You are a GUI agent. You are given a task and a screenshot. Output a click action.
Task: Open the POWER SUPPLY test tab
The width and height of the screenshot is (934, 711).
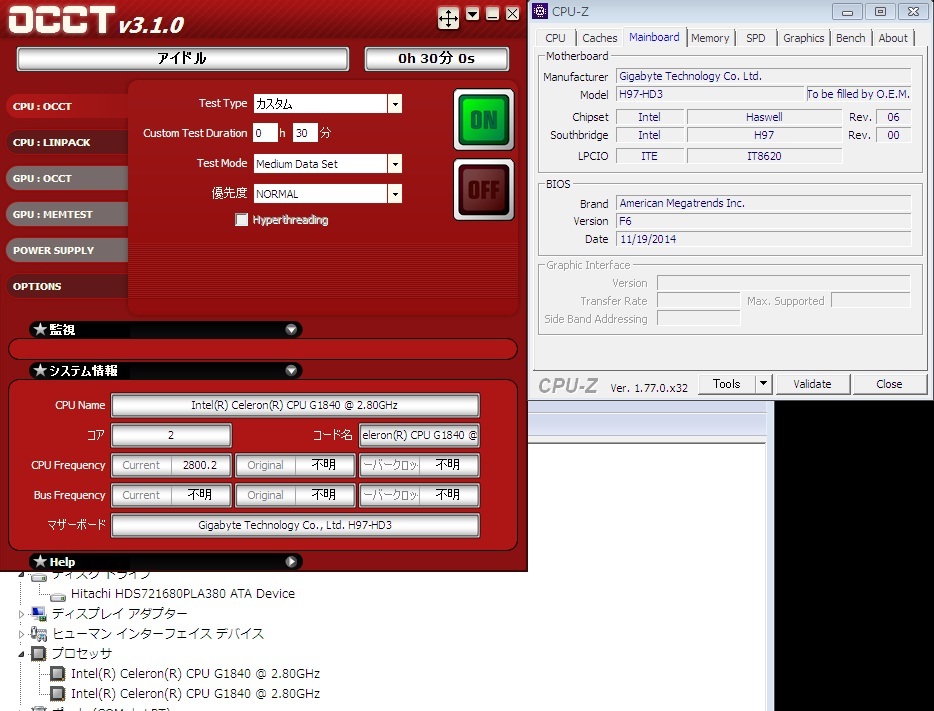pyautogui.click(x=67, y=250)
